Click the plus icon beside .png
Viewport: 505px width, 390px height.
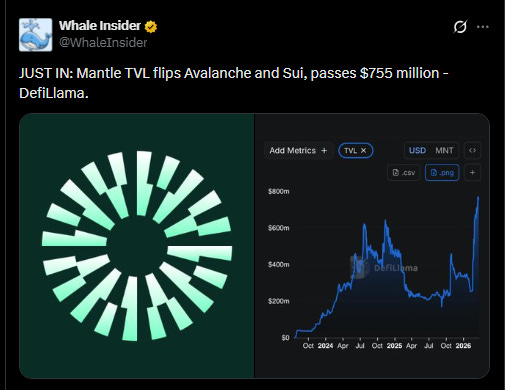click(472, 172)
